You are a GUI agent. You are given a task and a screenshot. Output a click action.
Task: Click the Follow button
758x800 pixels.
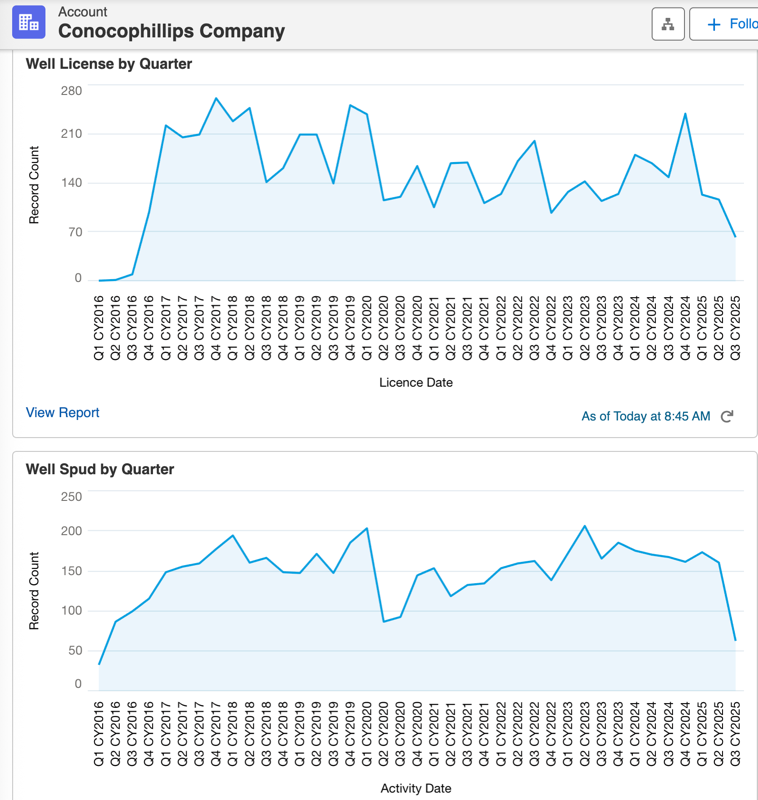click(724, 24)
